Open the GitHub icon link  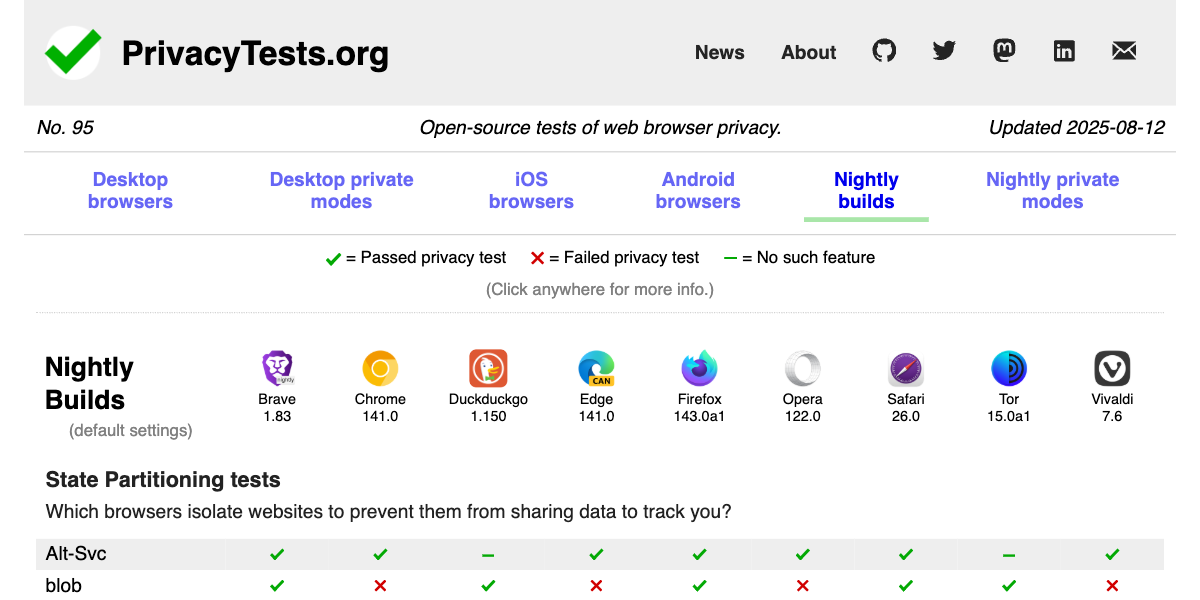pyautogui.click(x=884, y=51)
